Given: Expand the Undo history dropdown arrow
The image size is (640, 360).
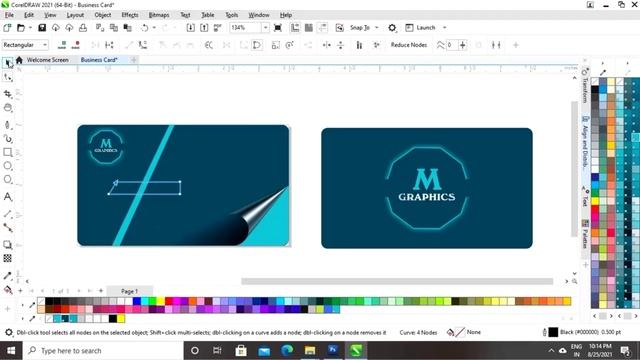Looking at the screenshot, I should (x=154, y=28).
